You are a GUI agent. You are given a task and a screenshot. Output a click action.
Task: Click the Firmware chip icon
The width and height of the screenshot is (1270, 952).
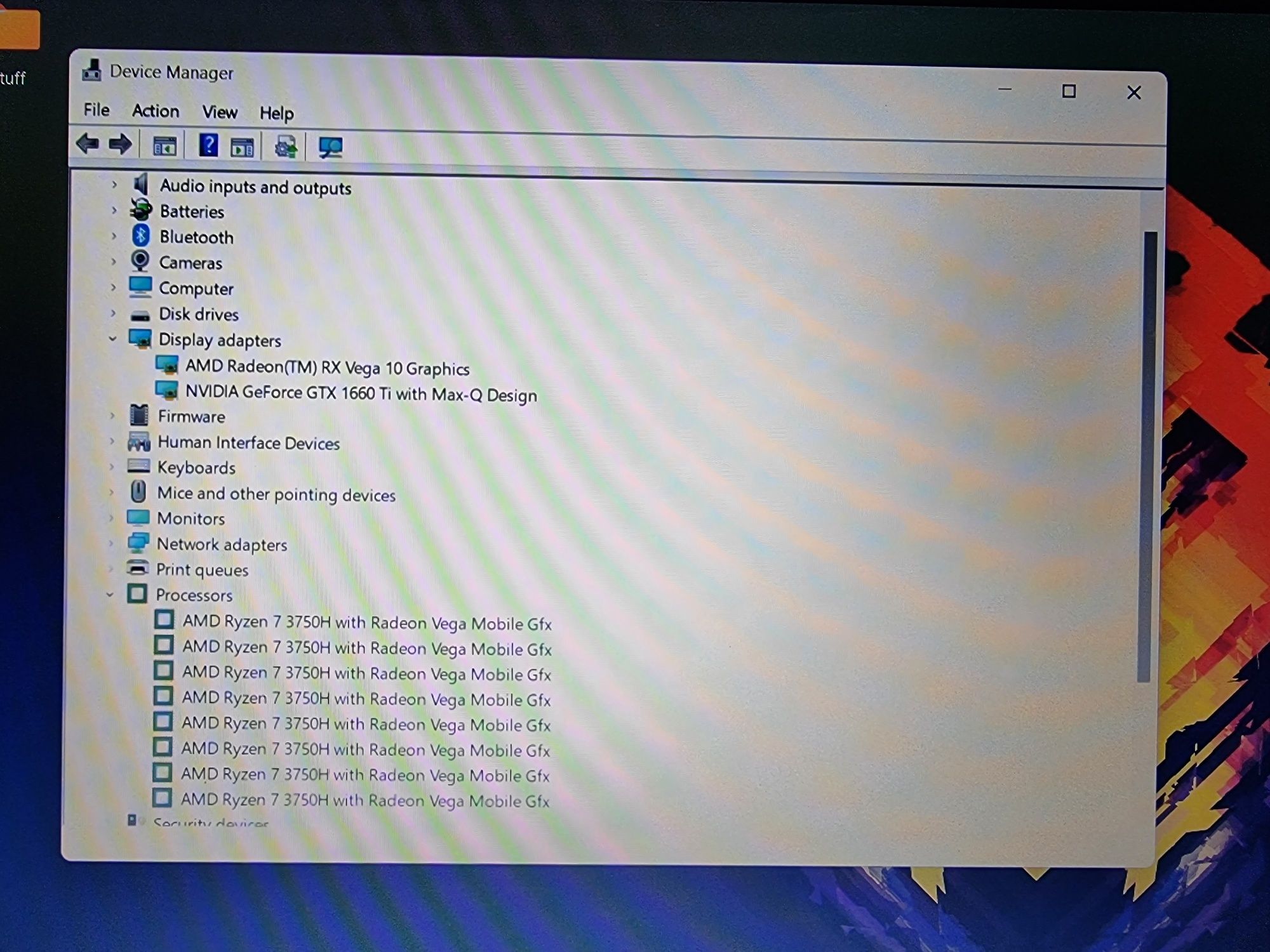point(138,415)
